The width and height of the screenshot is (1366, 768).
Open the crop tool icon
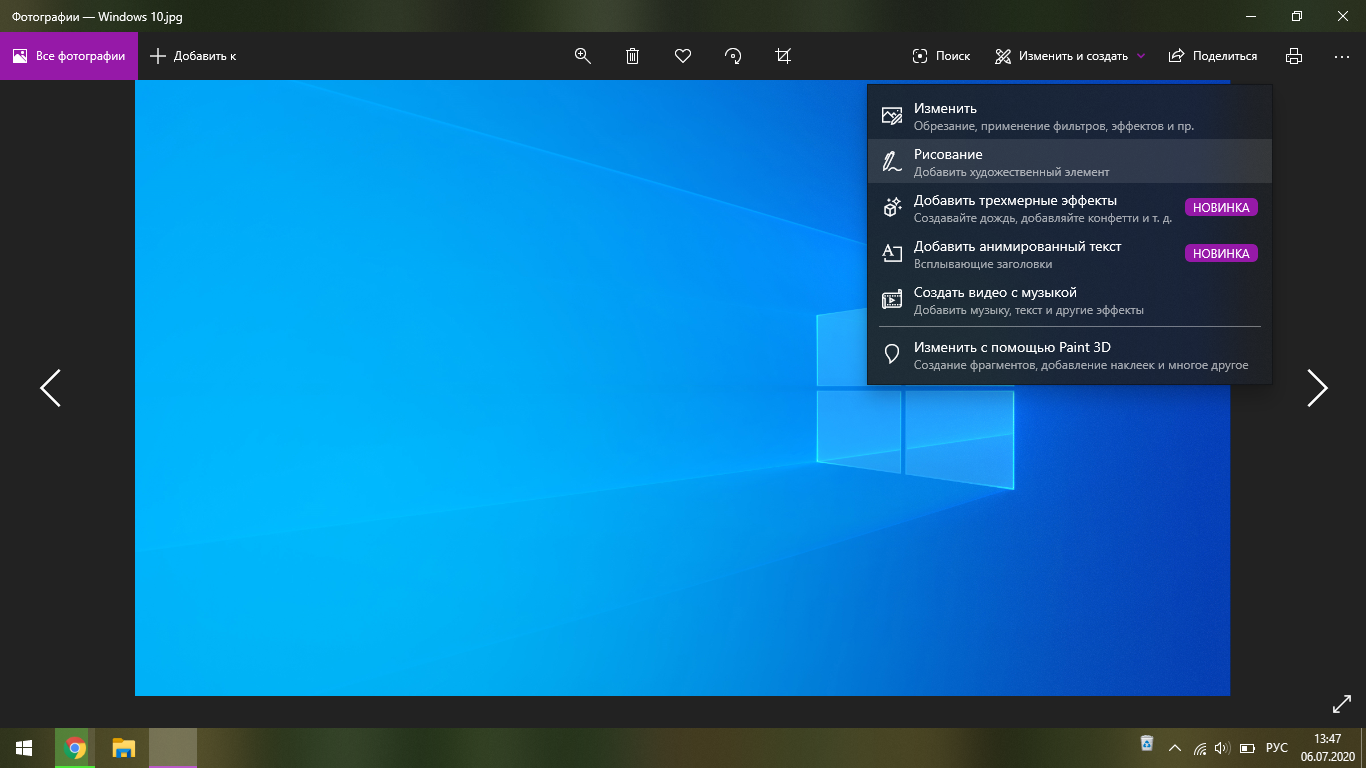783,56
